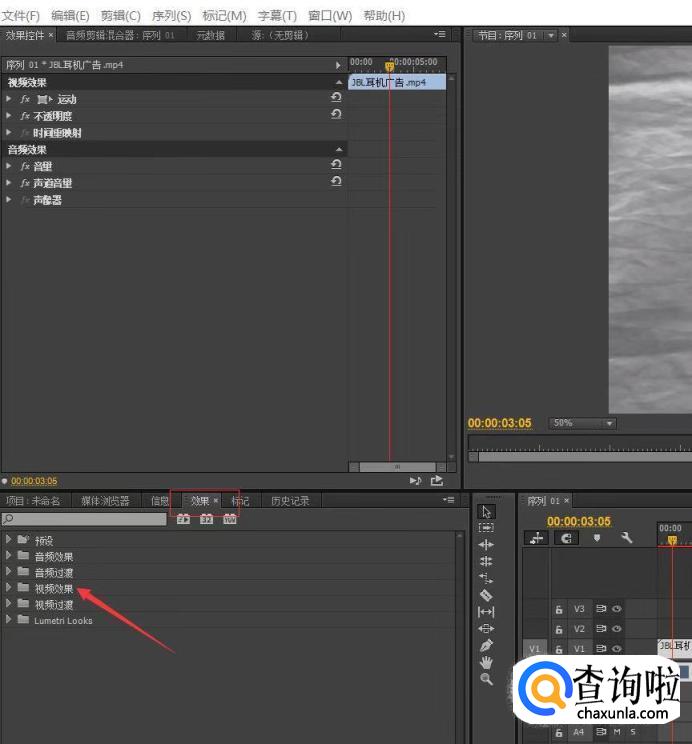Select the Razor tool in the tools panel

[486, 595]
